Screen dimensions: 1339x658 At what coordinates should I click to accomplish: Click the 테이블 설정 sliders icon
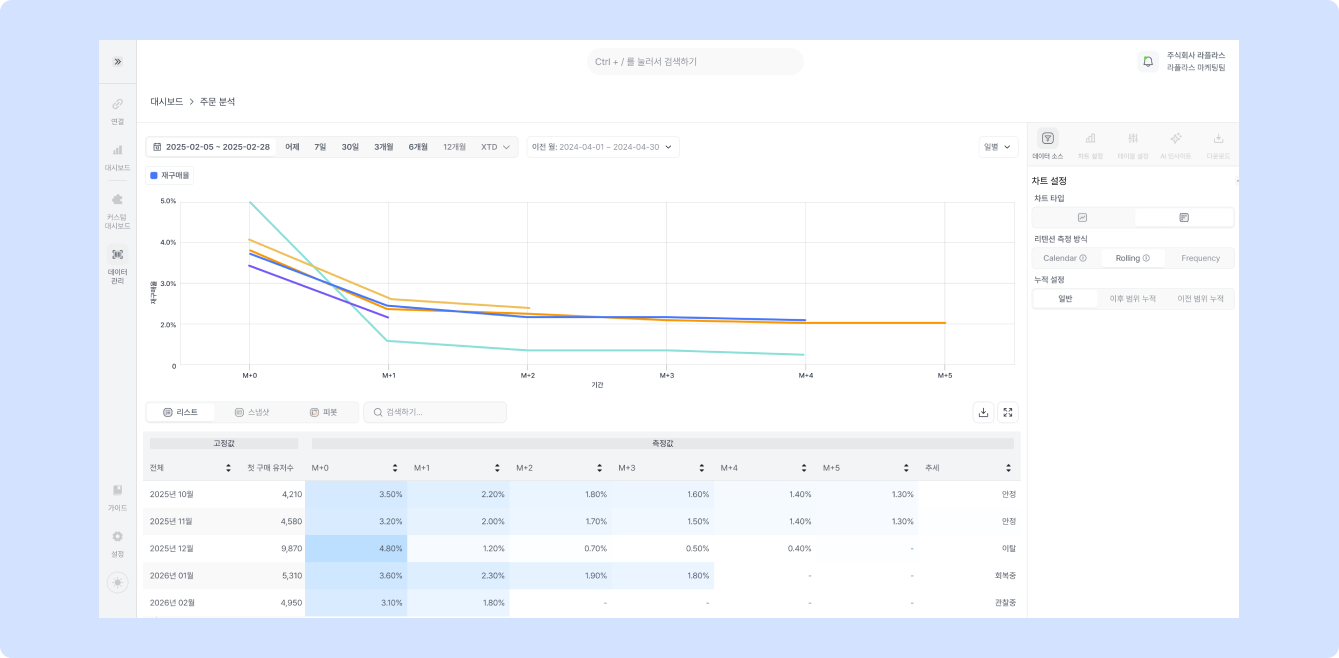pos(1133,139)
